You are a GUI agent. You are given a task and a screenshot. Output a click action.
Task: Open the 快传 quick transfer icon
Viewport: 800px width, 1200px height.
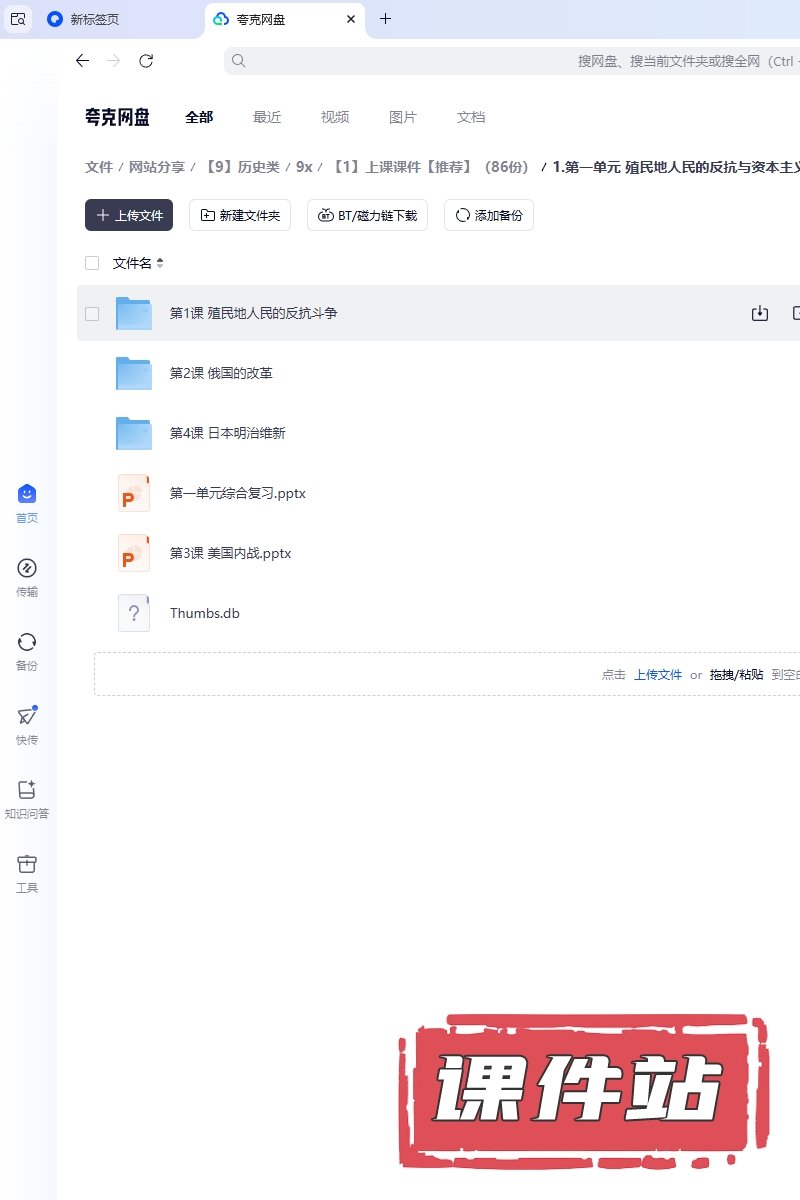(x=27, y=717)
